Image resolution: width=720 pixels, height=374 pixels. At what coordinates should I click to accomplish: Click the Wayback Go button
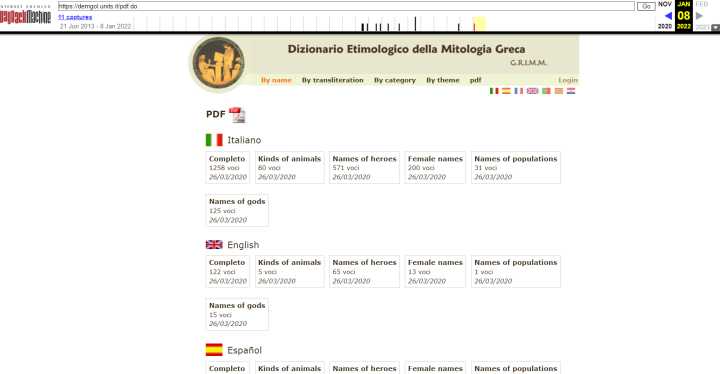pos(646,6)
